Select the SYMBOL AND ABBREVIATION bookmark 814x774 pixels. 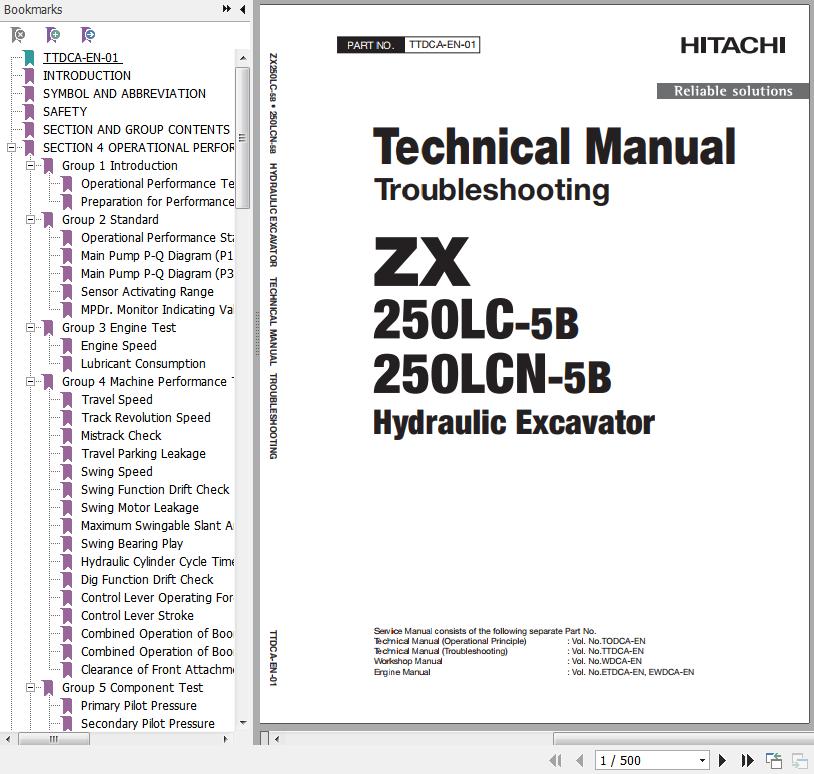click(125, 93)
